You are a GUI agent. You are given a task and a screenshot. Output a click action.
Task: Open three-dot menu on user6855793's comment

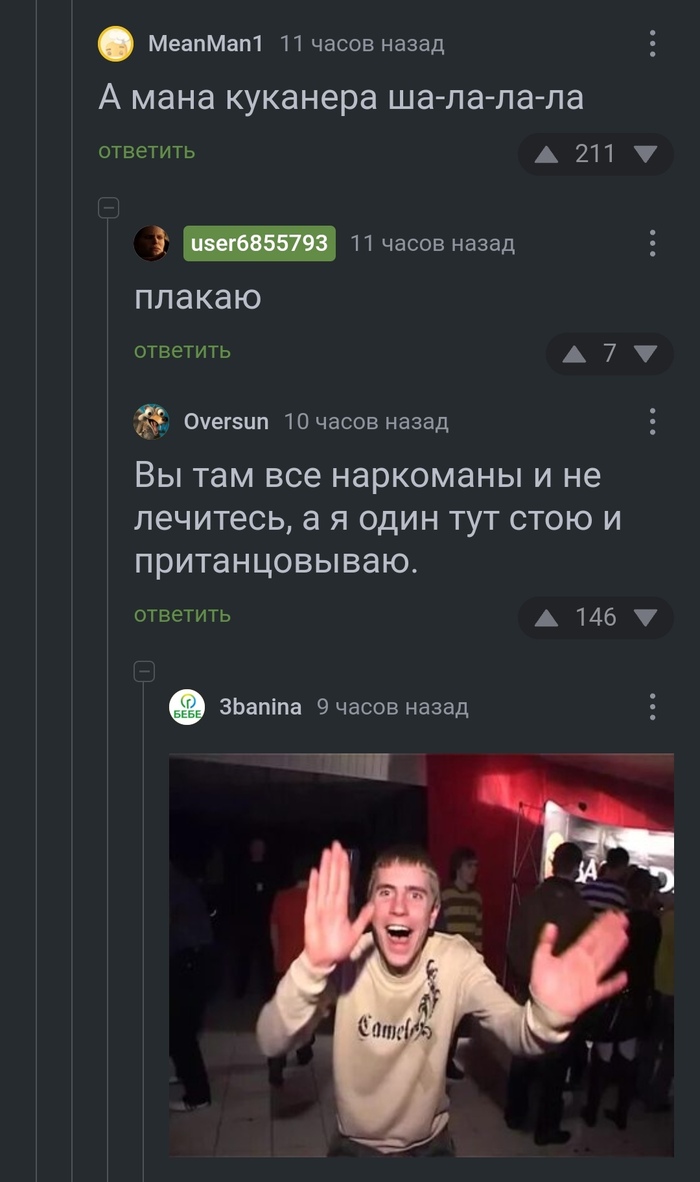point(653,243)
